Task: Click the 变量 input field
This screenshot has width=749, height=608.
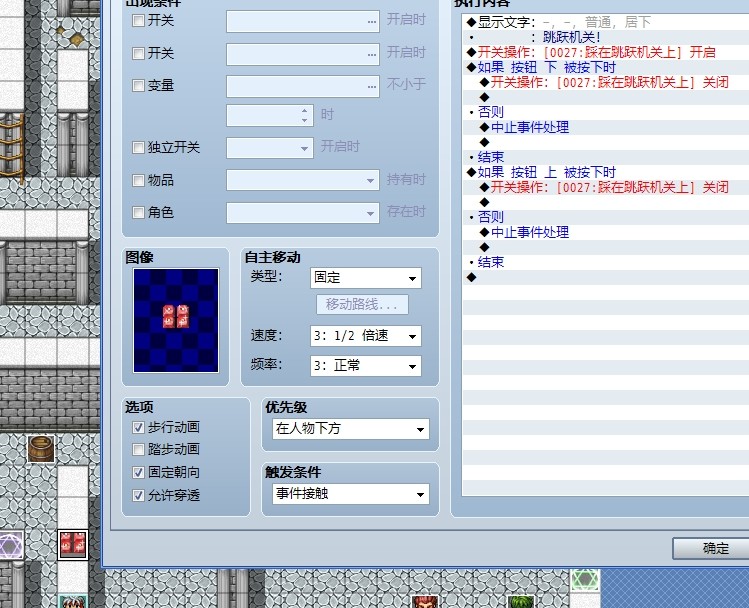Action: pyautogui.click(x=303, y=87)
